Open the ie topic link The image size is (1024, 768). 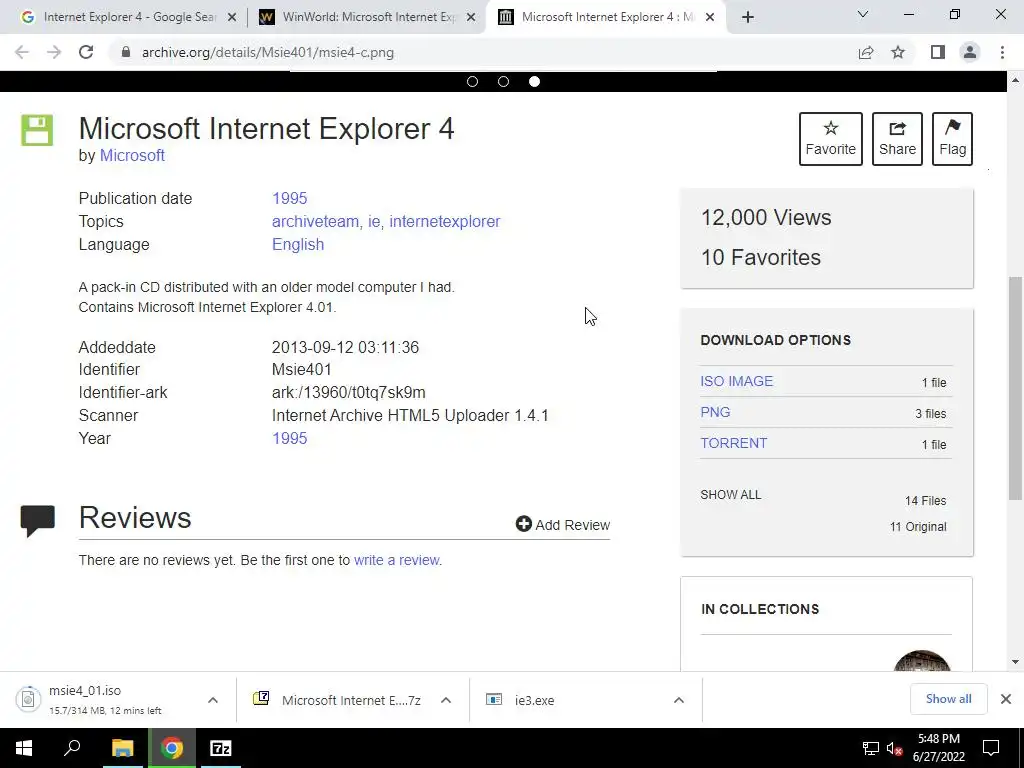pyautogui.click(x=374, y=221)
